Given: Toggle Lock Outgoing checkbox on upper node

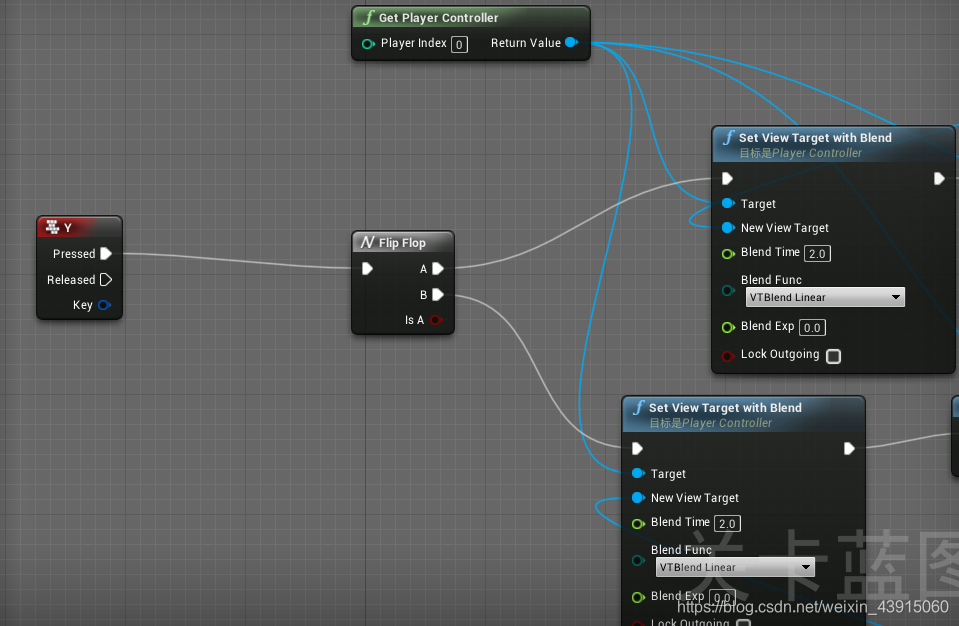Looking at the screenshot, I should coord(834,356).
